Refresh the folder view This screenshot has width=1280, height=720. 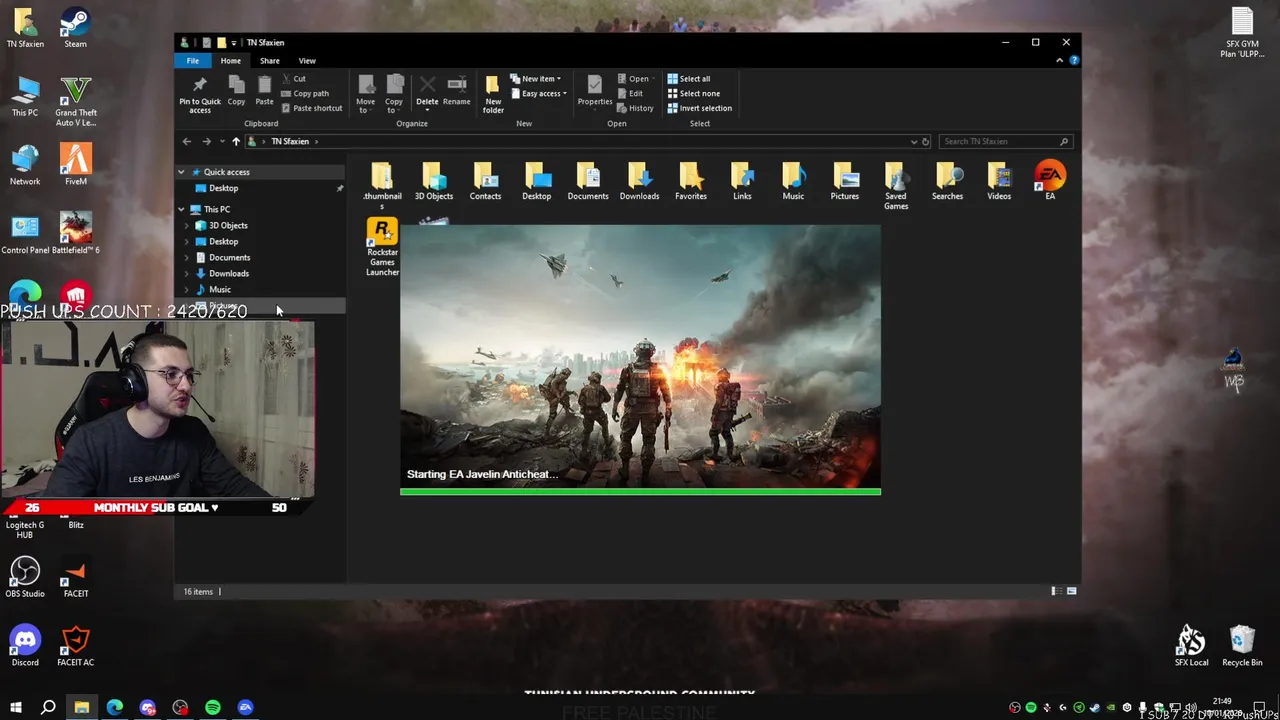(926, 141)
